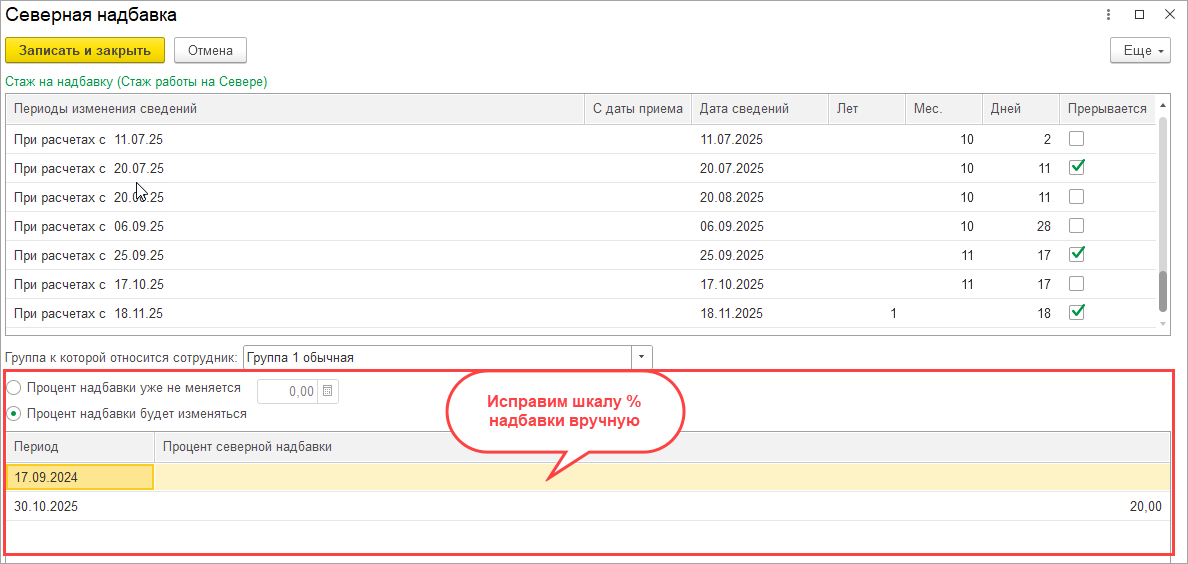
Task: Select Процент надбавки уже не меняется
Action: tap(124, 387)
